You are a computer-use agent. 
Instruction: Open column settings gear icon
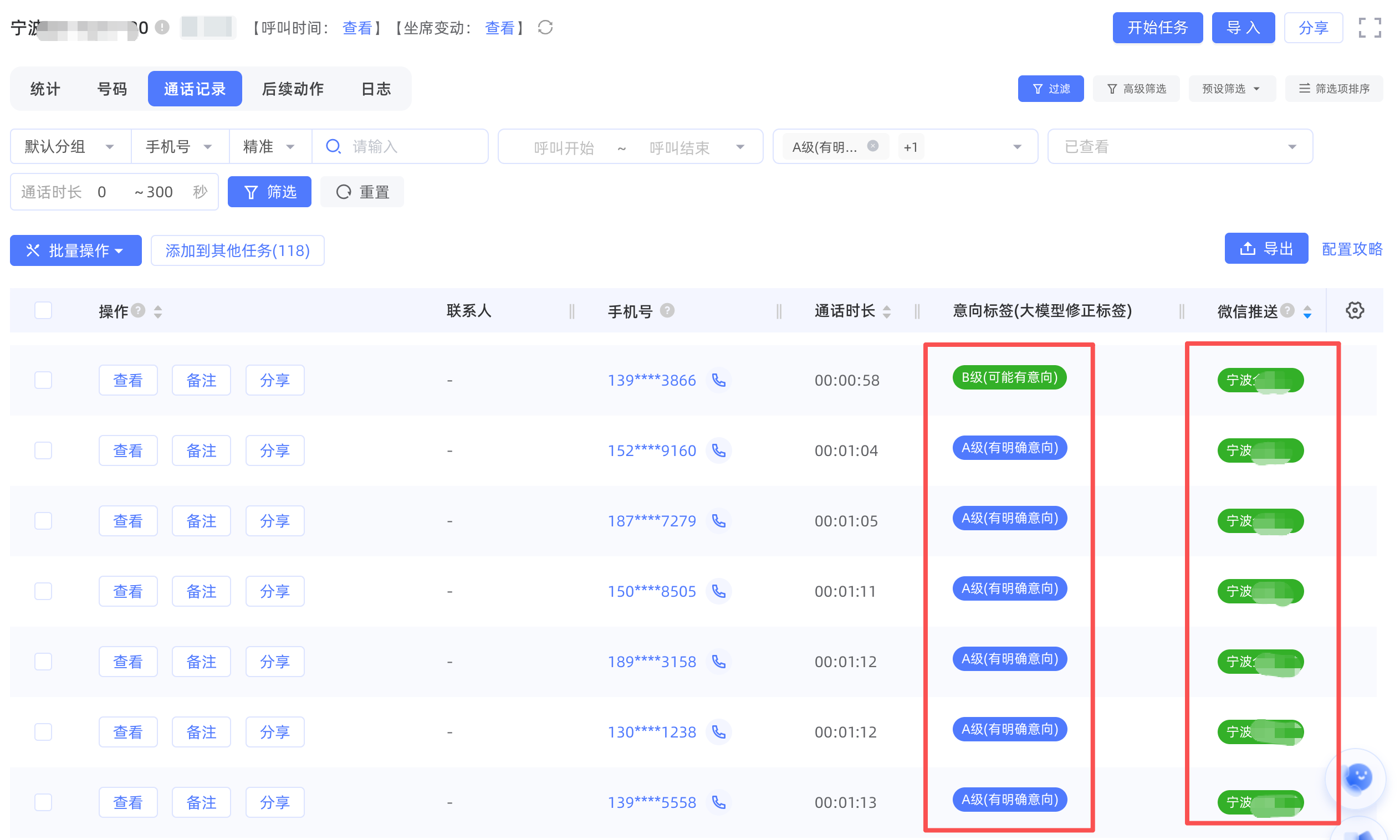(x=1354, y=310)
